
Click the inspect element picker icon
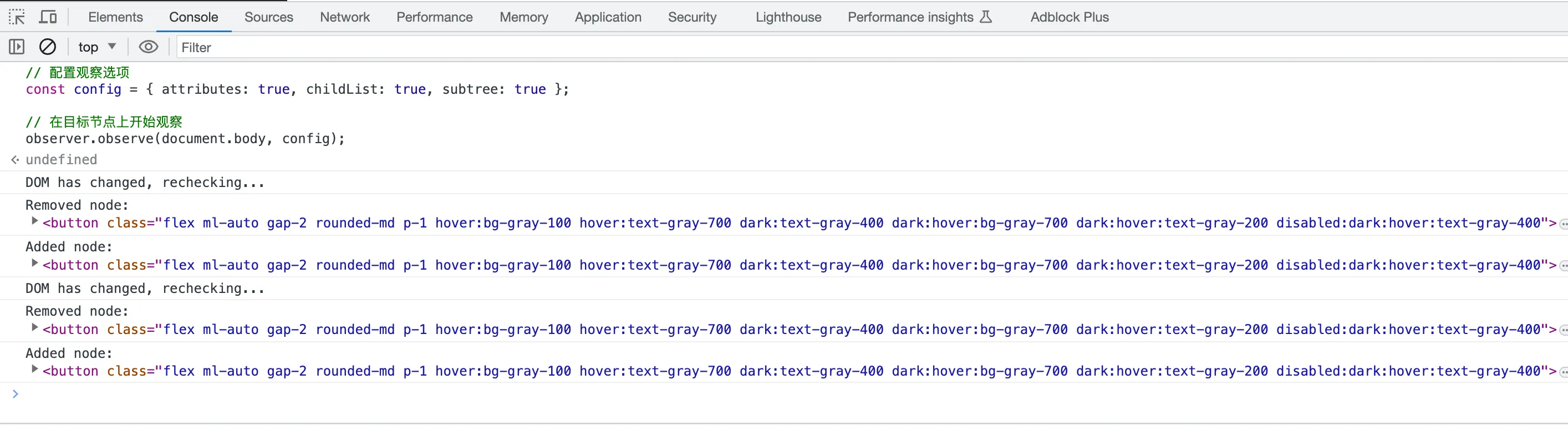coord(17,17)
